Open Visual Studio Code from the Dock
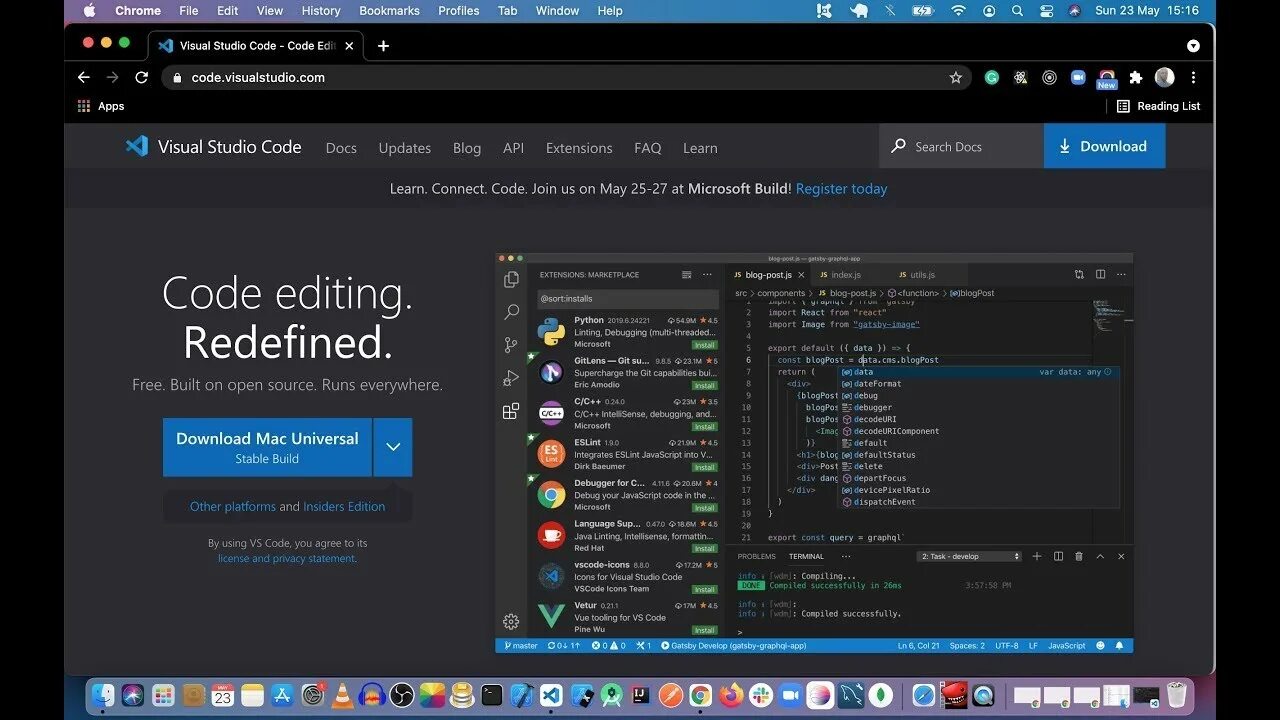This screenshot has width=1280, height=720. [551, 695]
